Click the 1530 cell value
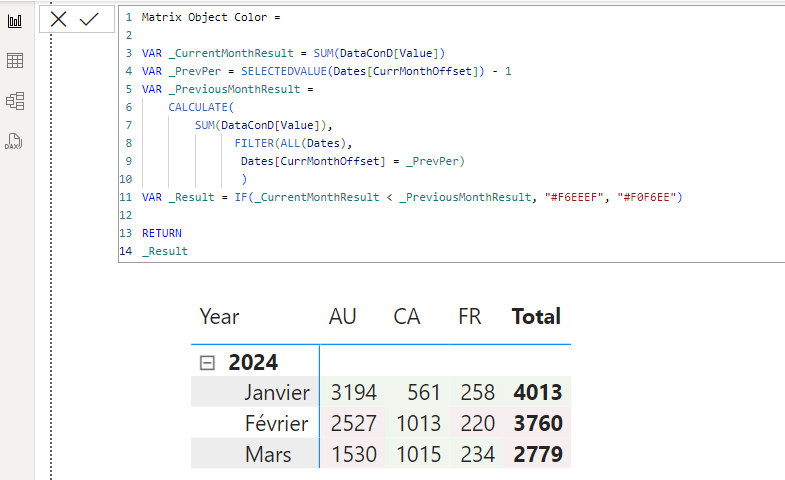 coord(354,454)
